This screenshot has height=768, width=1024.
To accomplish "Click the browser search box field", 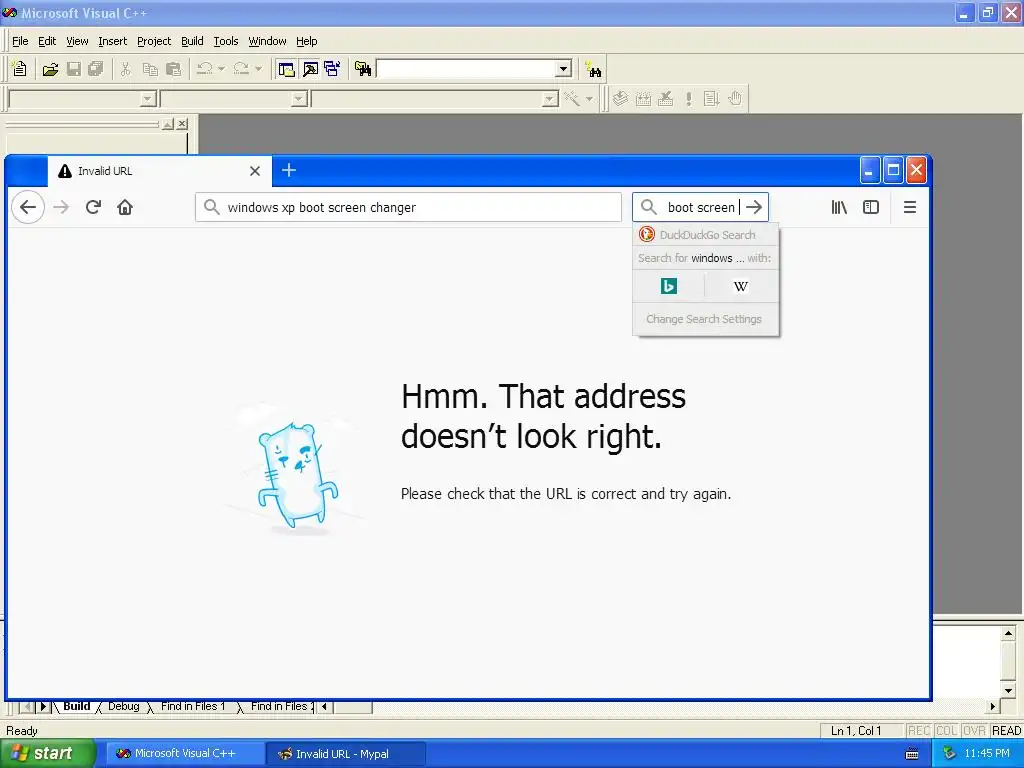I will tap(700, 207).
